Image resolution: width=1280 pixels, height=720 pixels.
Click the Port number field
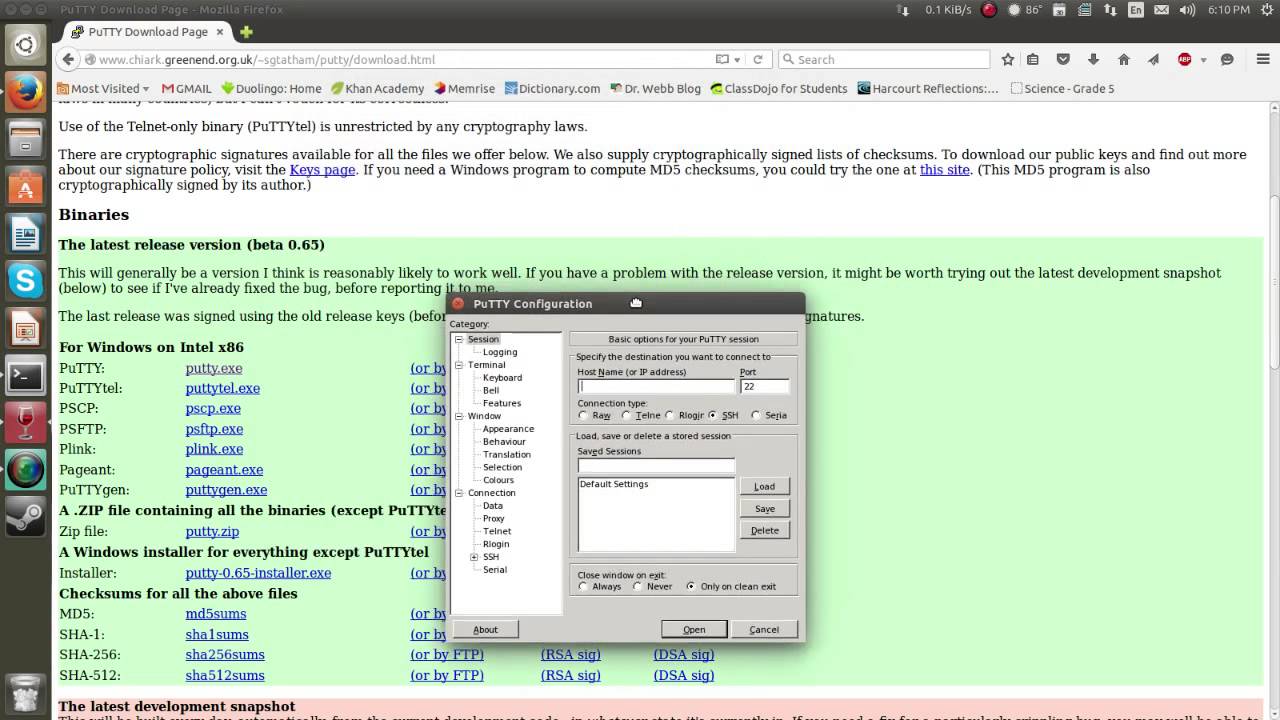coord(765,386)
